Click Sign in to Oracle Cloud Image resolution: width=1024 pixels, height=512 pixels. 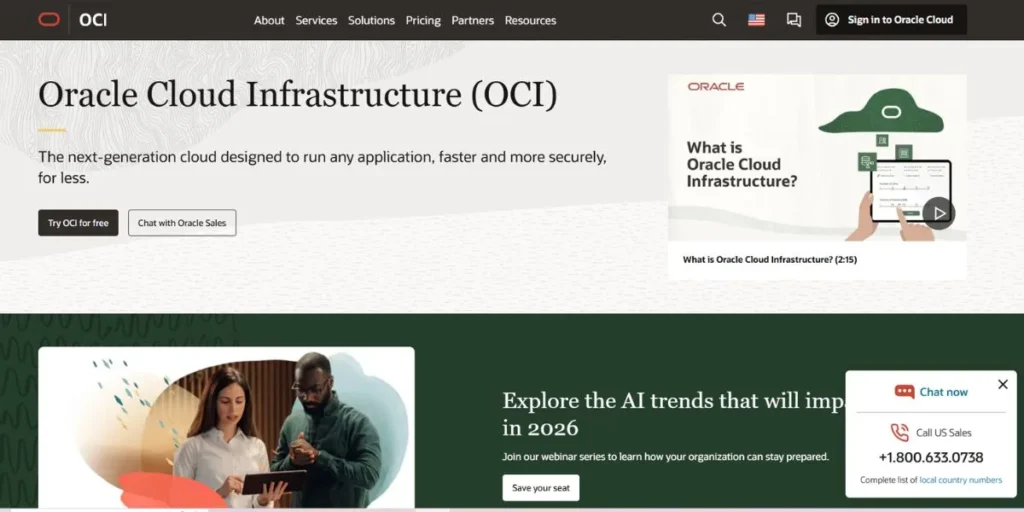pos(891,20)
